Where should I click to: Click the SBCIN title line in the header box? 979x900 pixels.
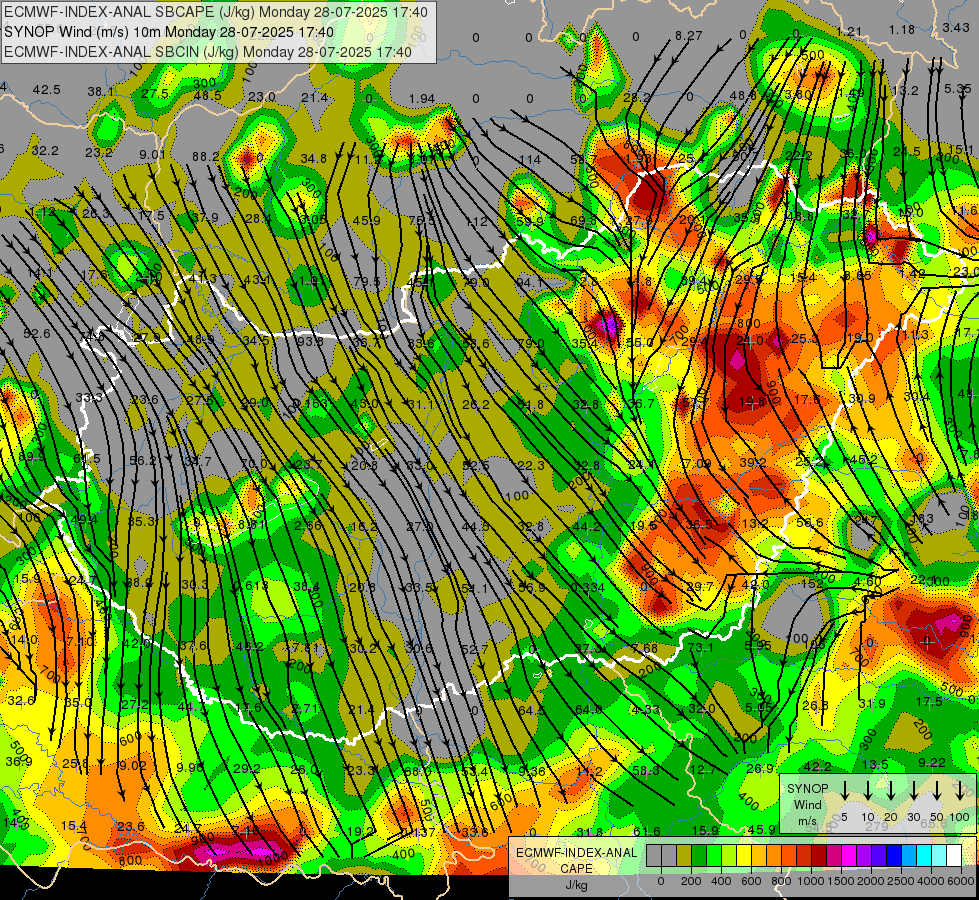tap(208, 52)
